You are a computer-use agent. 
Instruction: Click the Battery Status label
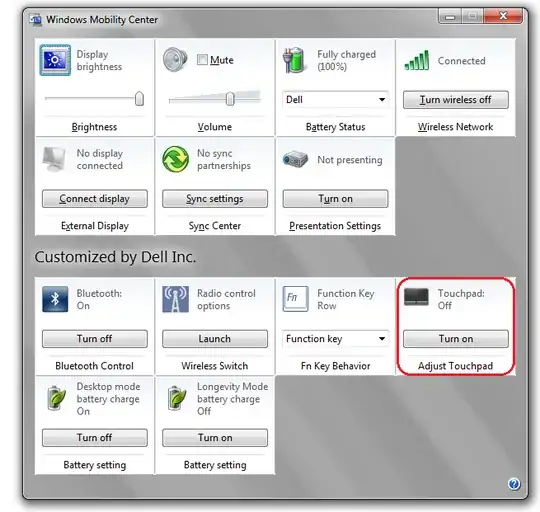335,127
